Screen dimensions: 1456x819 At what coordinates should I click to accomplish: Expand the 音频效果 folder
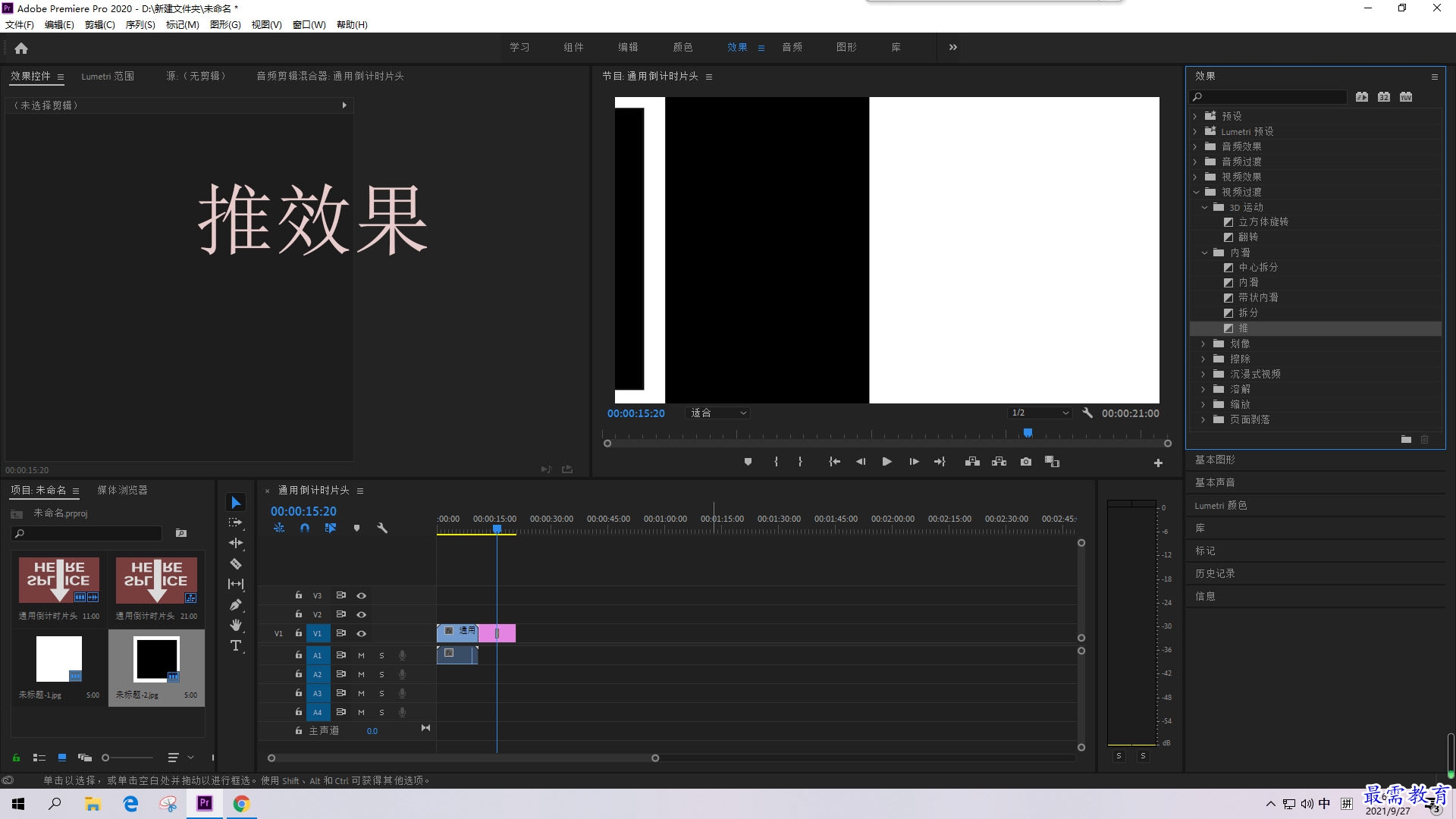point(1195,146)
